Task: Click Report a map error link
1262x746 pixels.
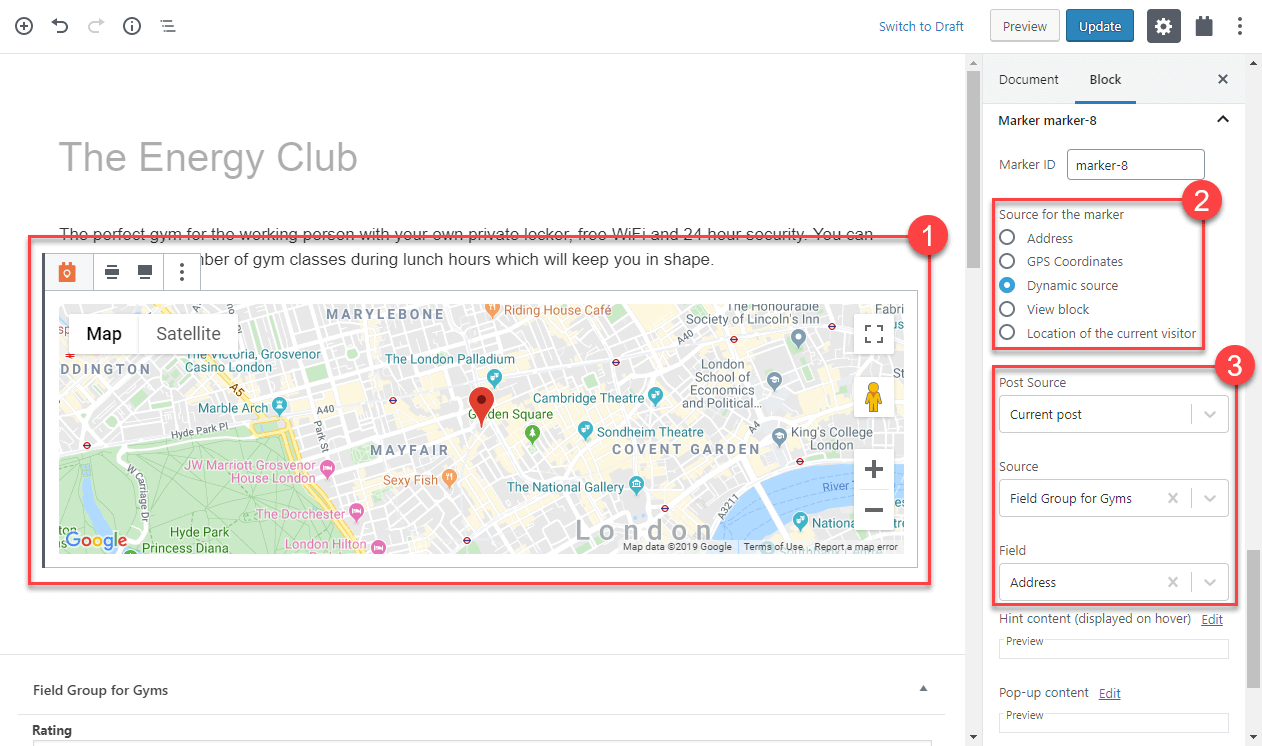Action: point(856,547)
